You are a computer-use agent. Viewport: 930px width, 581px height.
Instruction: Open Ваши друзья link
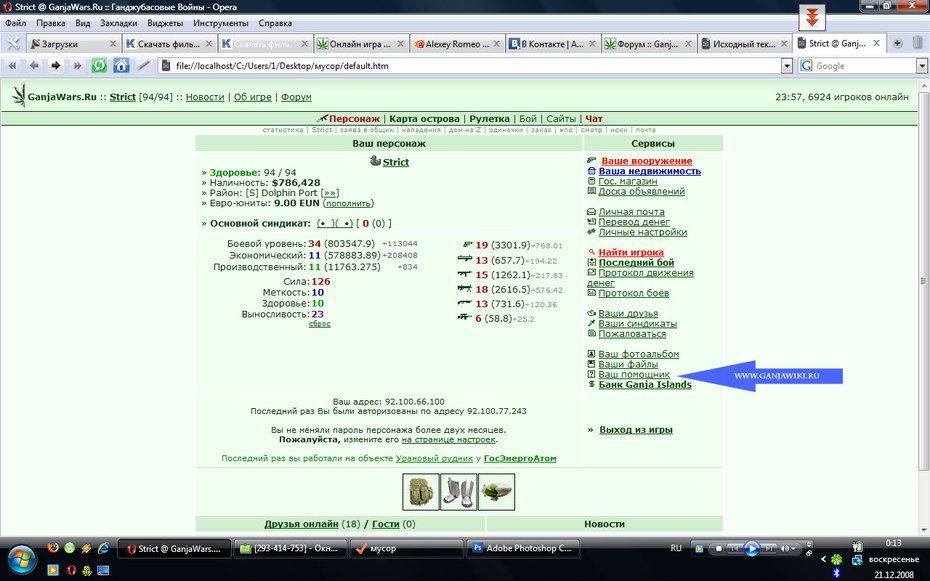pyautogui.click(x=628, y=313)
